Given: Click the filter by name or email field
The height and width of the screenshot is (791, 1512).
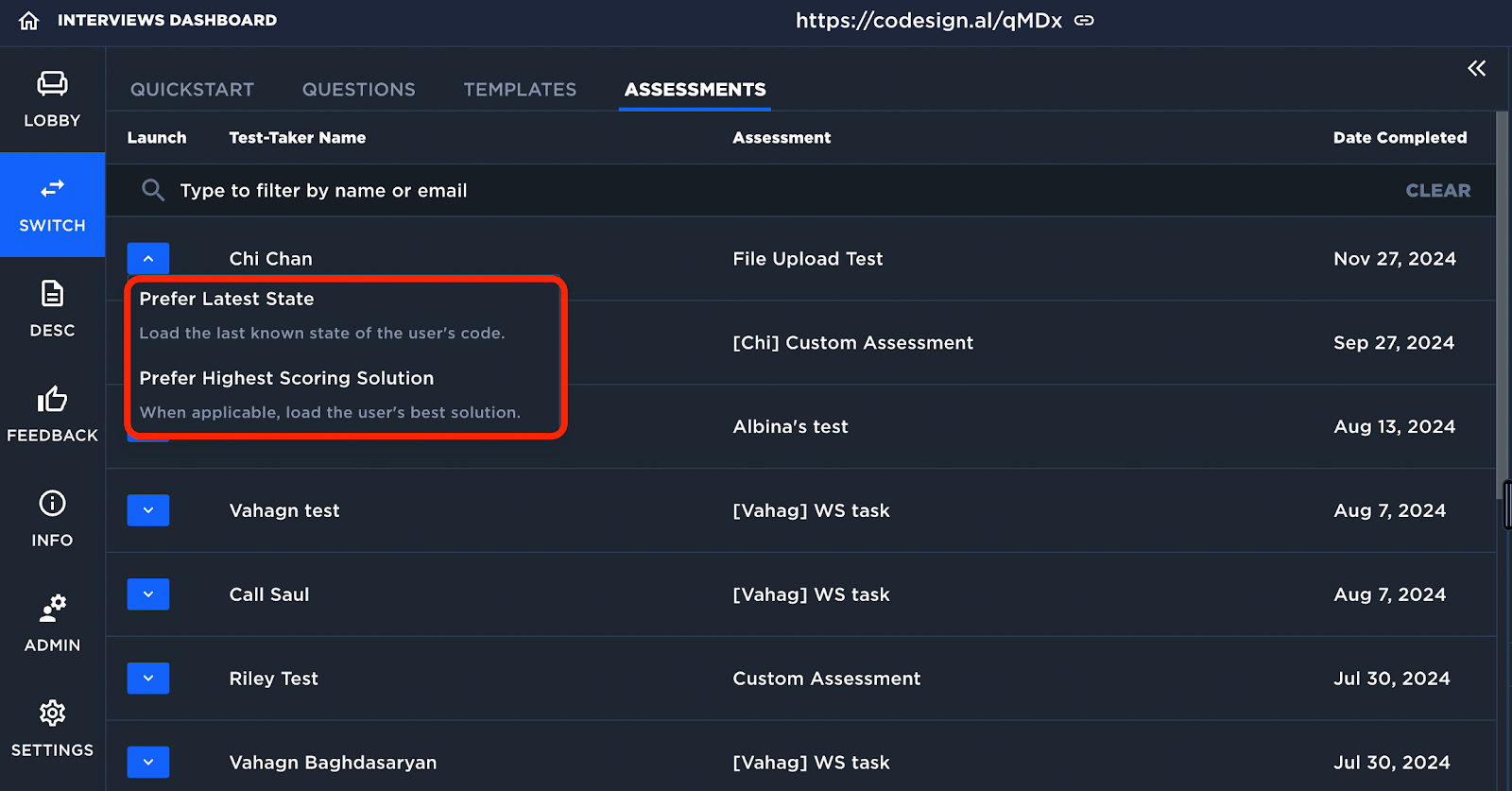Looking at the screenshot, I should [x=756, y=190].
